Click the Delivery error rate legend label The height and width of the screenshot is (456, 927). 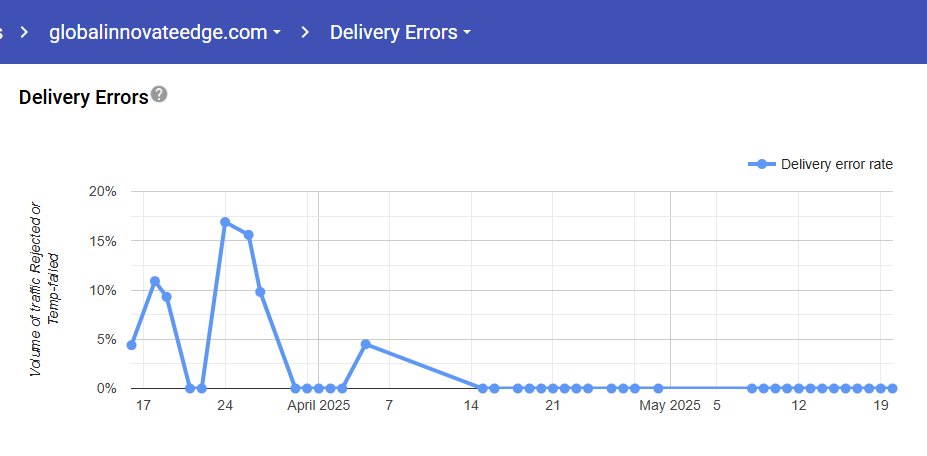coord(836,164)
